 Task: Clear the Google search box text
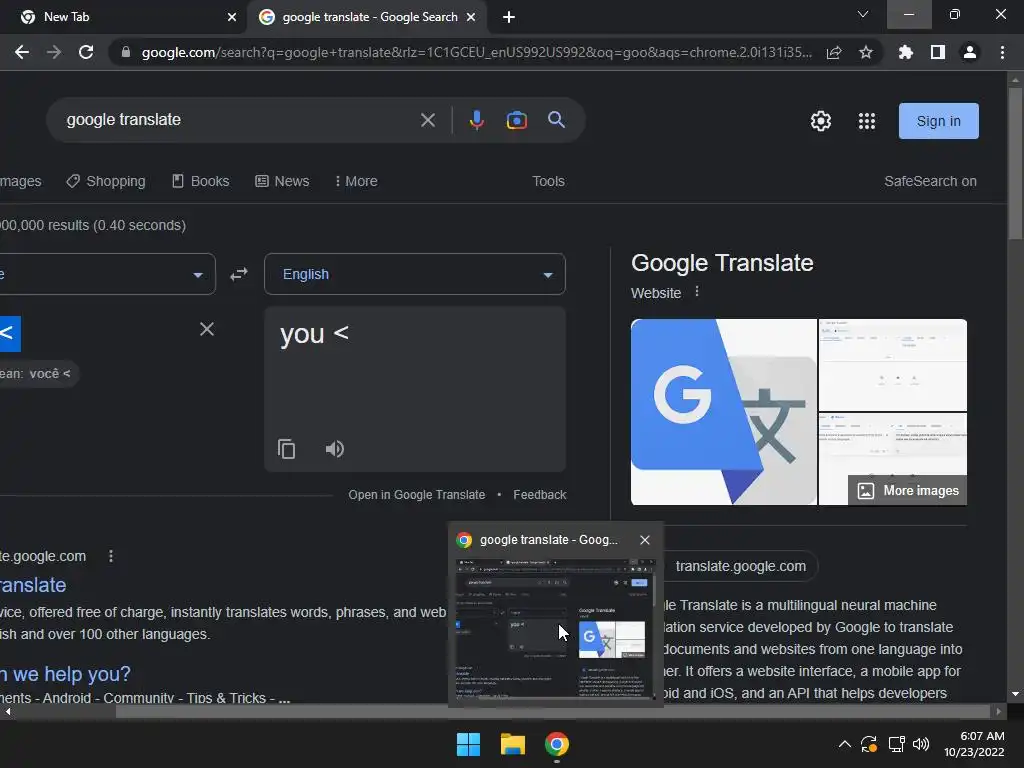coord(428,120)
